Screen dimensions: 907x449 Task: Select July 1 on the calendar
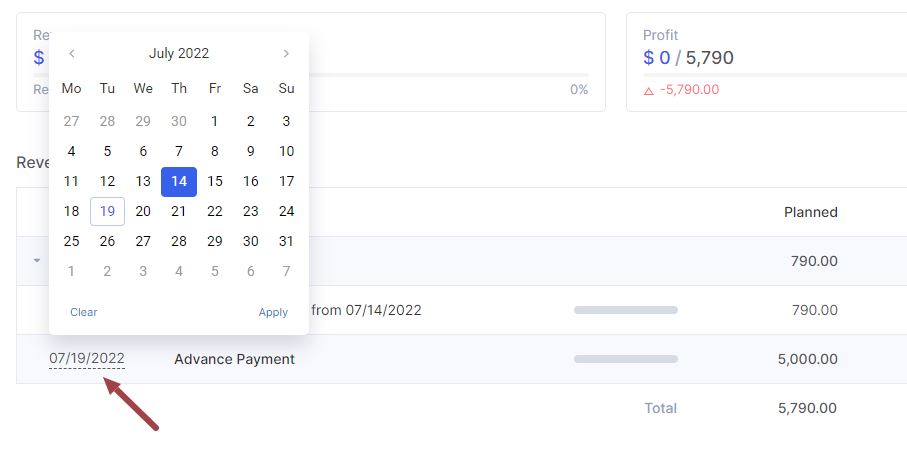215,122
